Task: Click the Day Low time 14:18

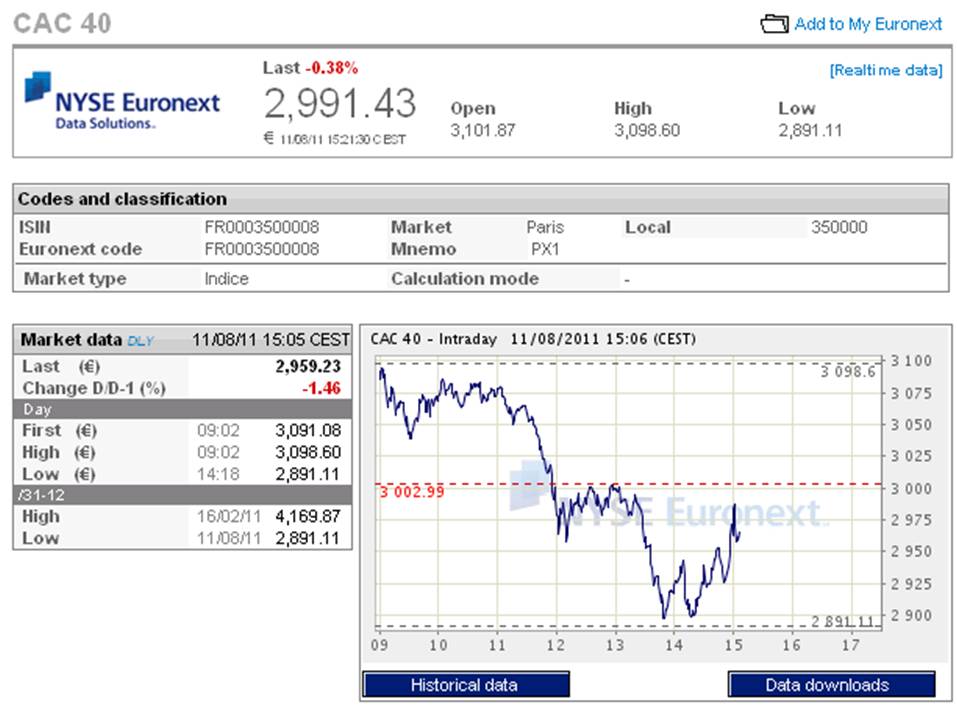Action: 218,474
